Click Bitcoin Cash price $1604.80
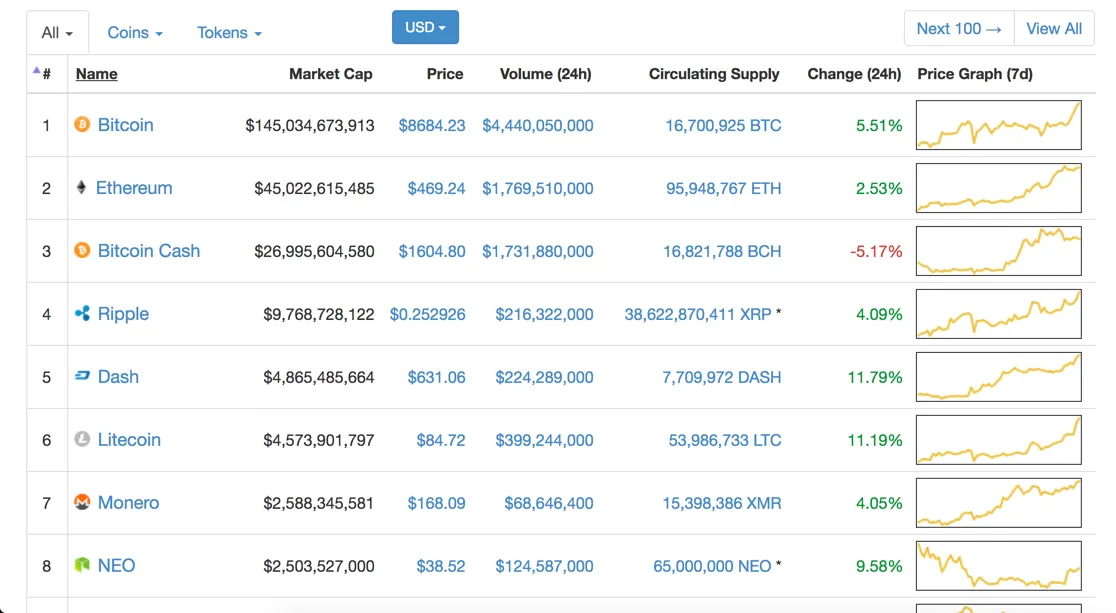 (x=431, y=252)
